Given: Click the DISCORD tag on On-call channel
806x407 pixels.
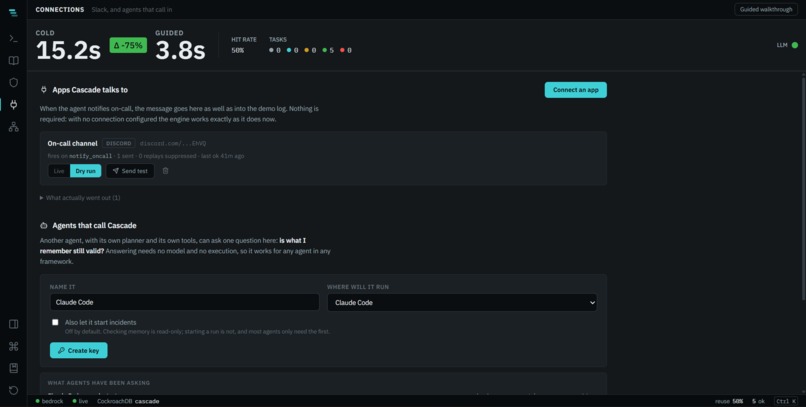Looking at the screenshot, I should (x=119, y=143).
